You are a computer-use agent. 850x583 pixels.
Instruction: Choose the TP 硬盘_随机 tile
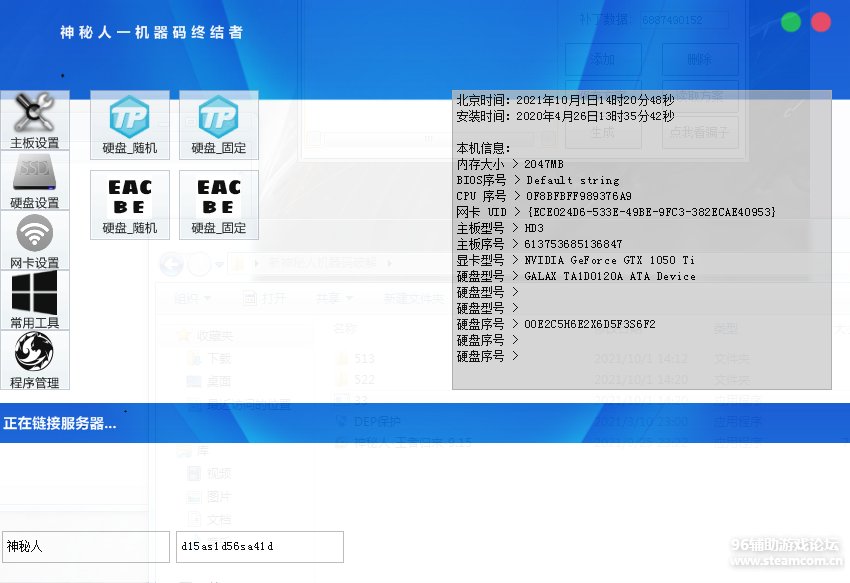[129, 124]
